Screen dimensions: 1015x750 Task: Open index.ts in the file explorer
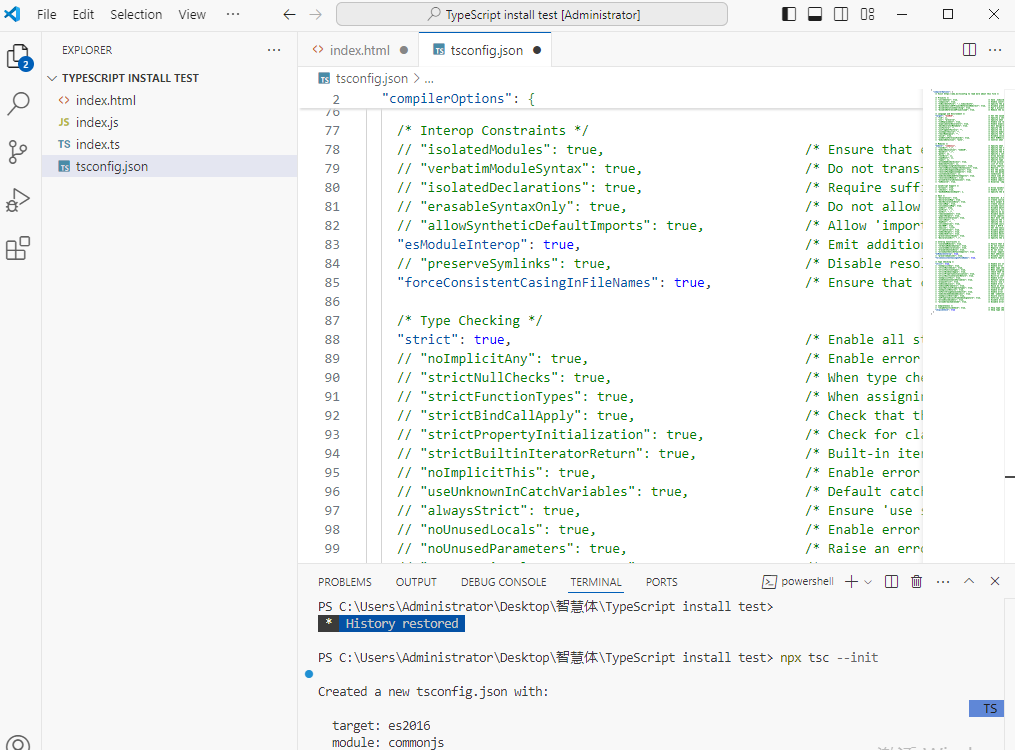98,144
